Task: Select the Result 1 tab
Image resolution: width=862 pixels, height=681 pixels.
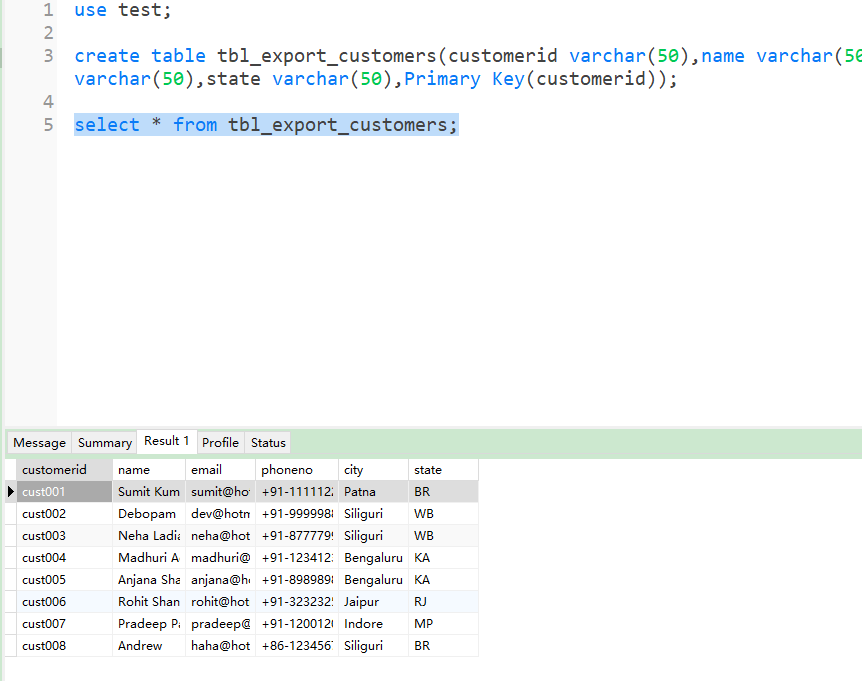Action: click(x=166, y=441)
